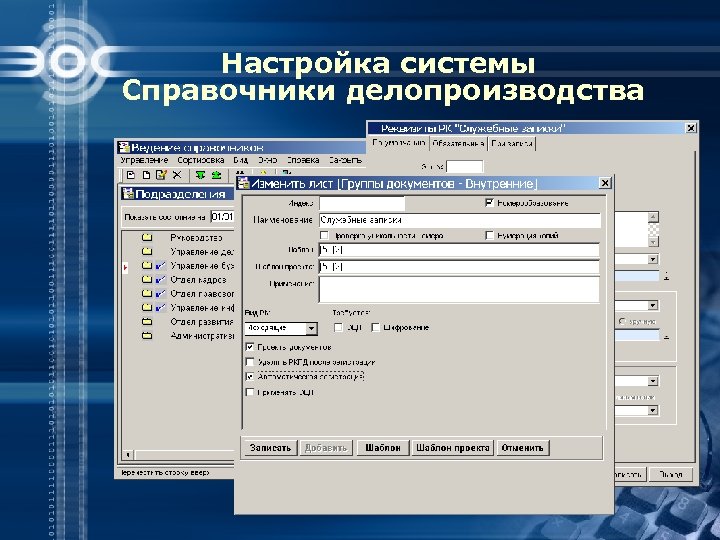Close the Изменить лист dialog
Screen dimensions: 720x540
(x=605, y=183)
